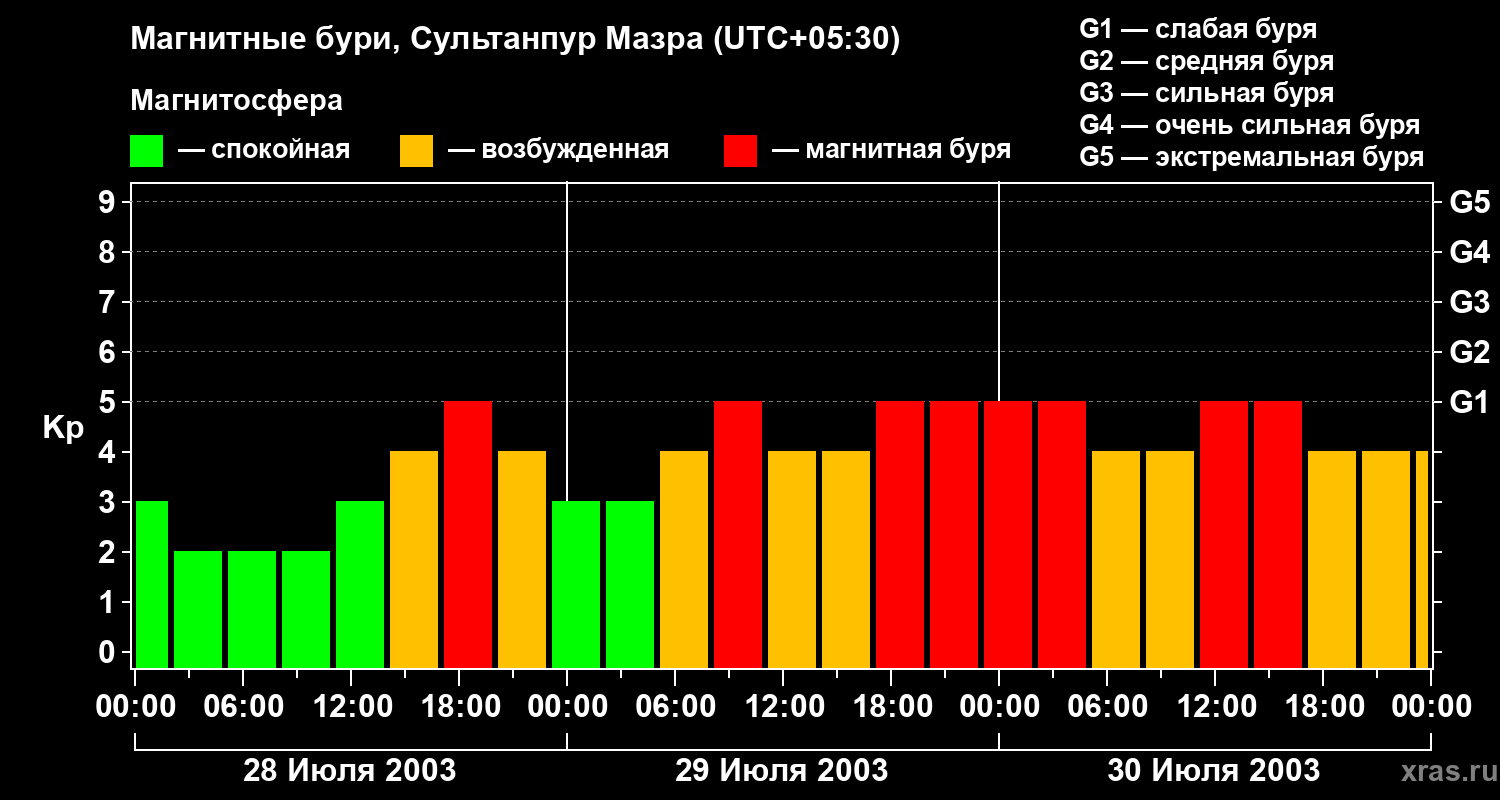
Task: Click the orange bar above 18:00 on 30 Июля
Action: pos(1332,560)
